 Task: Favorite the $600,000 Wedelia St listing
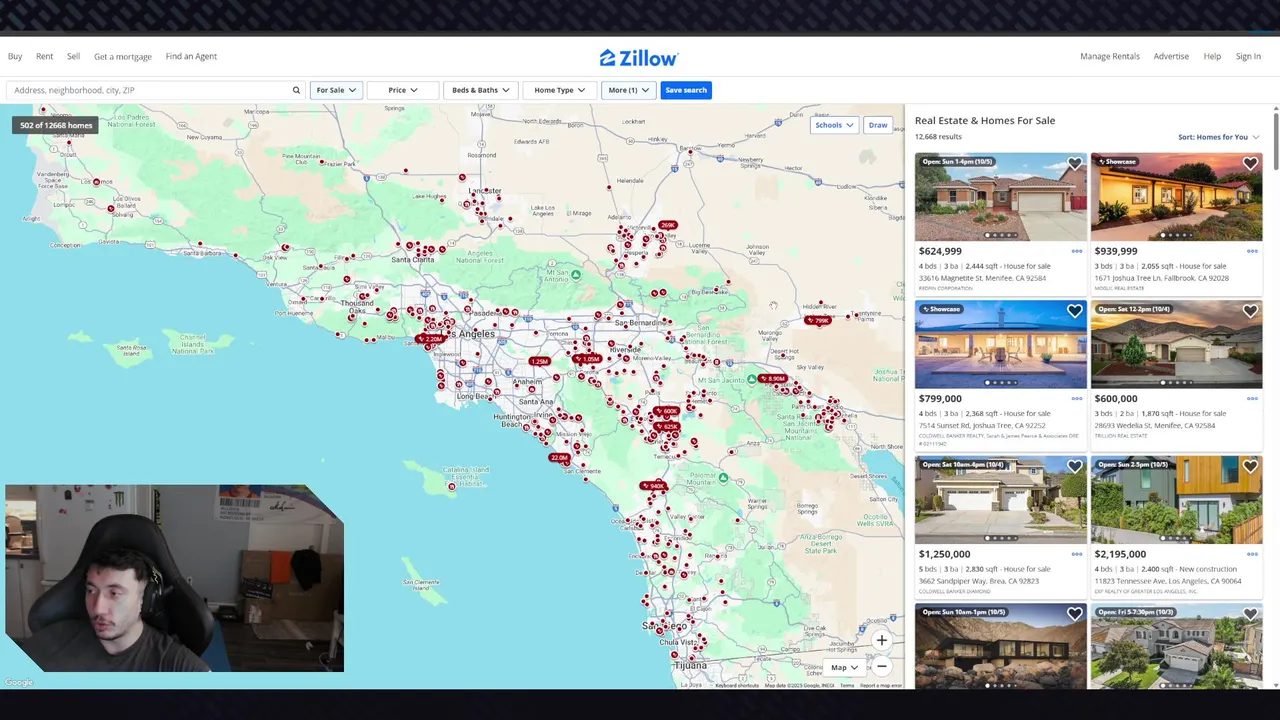click(x=1250, y=311)
